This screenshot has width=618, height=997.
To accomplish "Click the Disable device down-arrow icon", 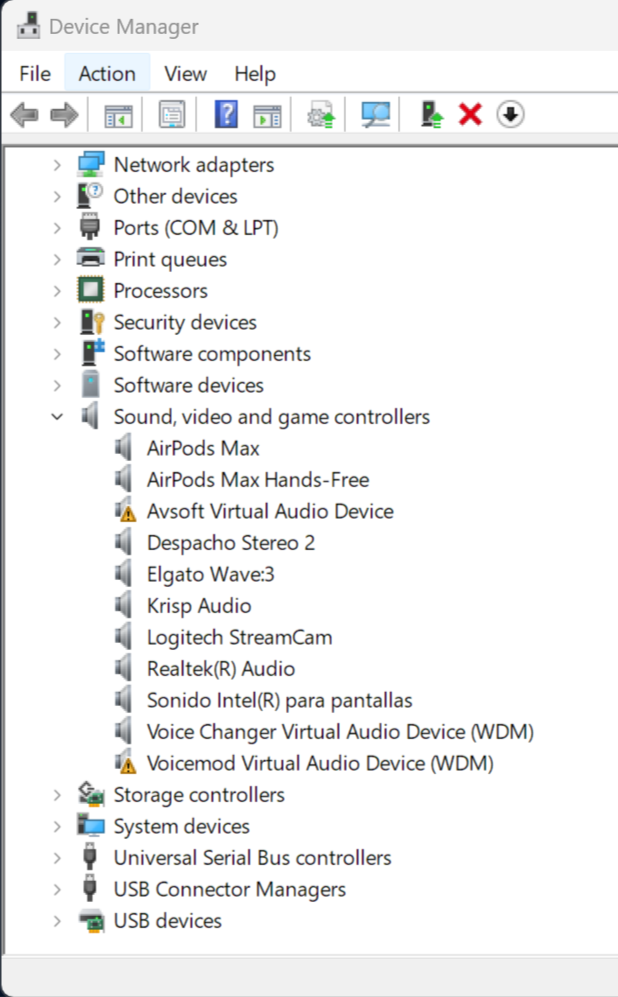I will pos(510,116).
